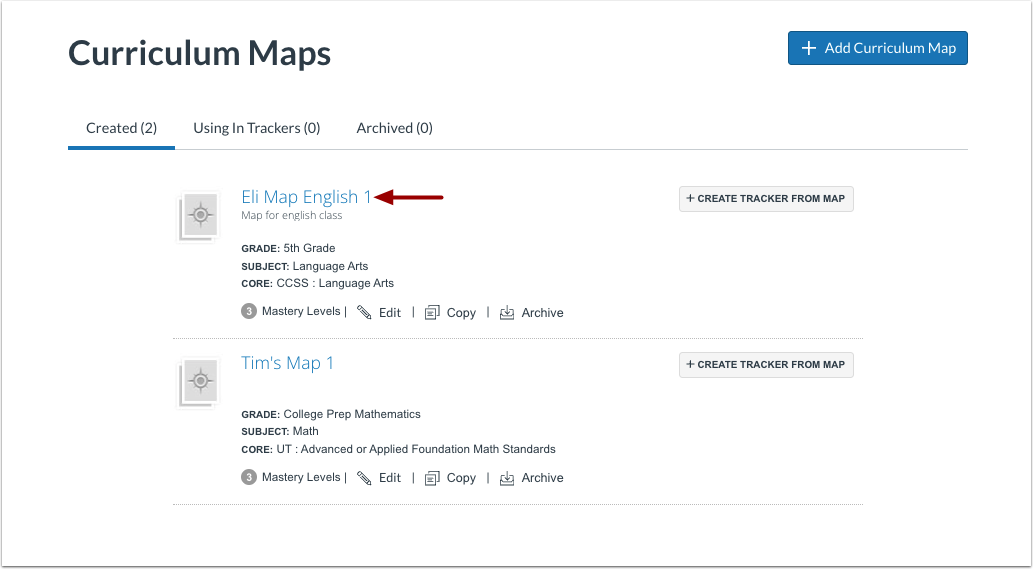Click the Curriculum Maps page heading
Screen dimensions: 1033x569
click(200, 53)
